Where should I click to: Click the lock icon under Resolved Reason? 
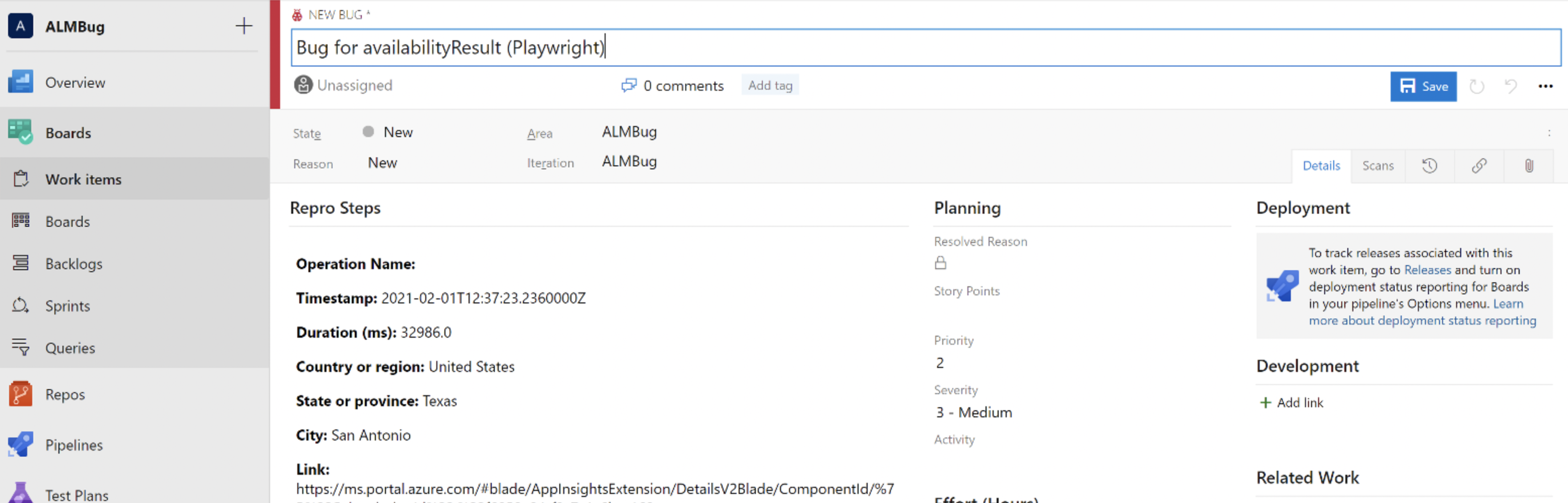coord(940,263)
